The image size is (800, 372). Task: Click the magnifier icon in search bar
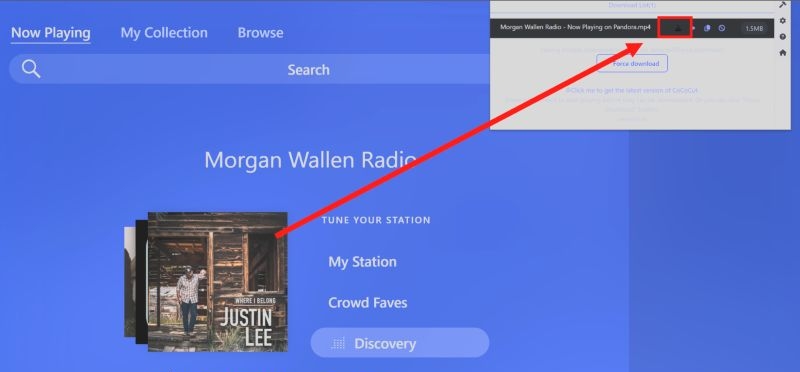coord(31,69)
